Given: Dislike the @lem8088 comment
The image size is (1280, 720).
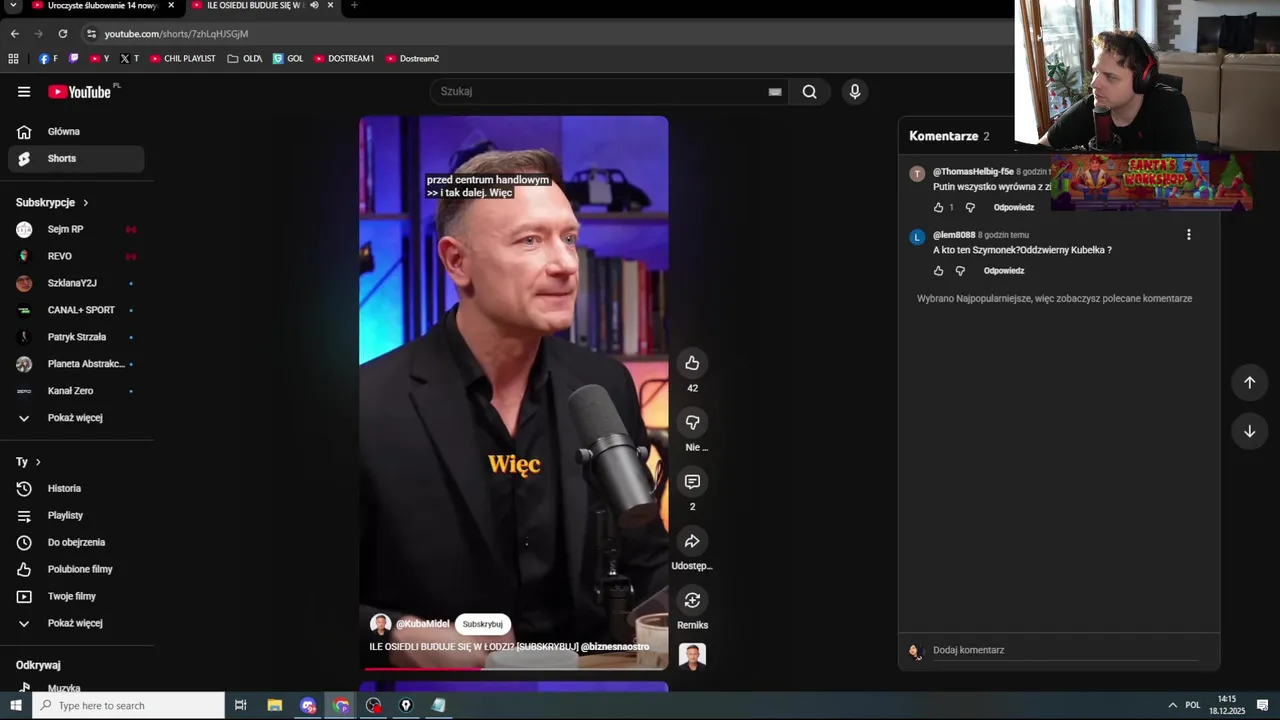Looking at the screenshot, I should [960, 271].
